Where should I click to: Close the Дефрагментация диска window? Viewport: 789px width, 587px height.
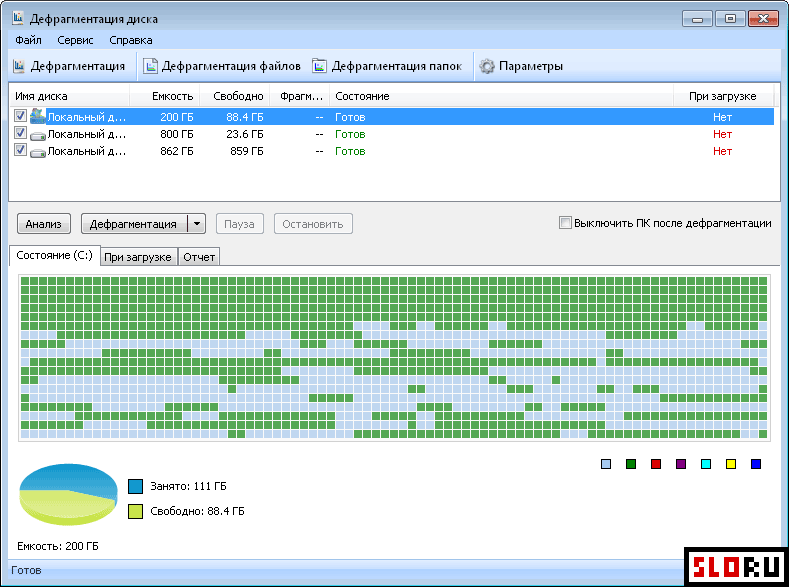[763, 19]
